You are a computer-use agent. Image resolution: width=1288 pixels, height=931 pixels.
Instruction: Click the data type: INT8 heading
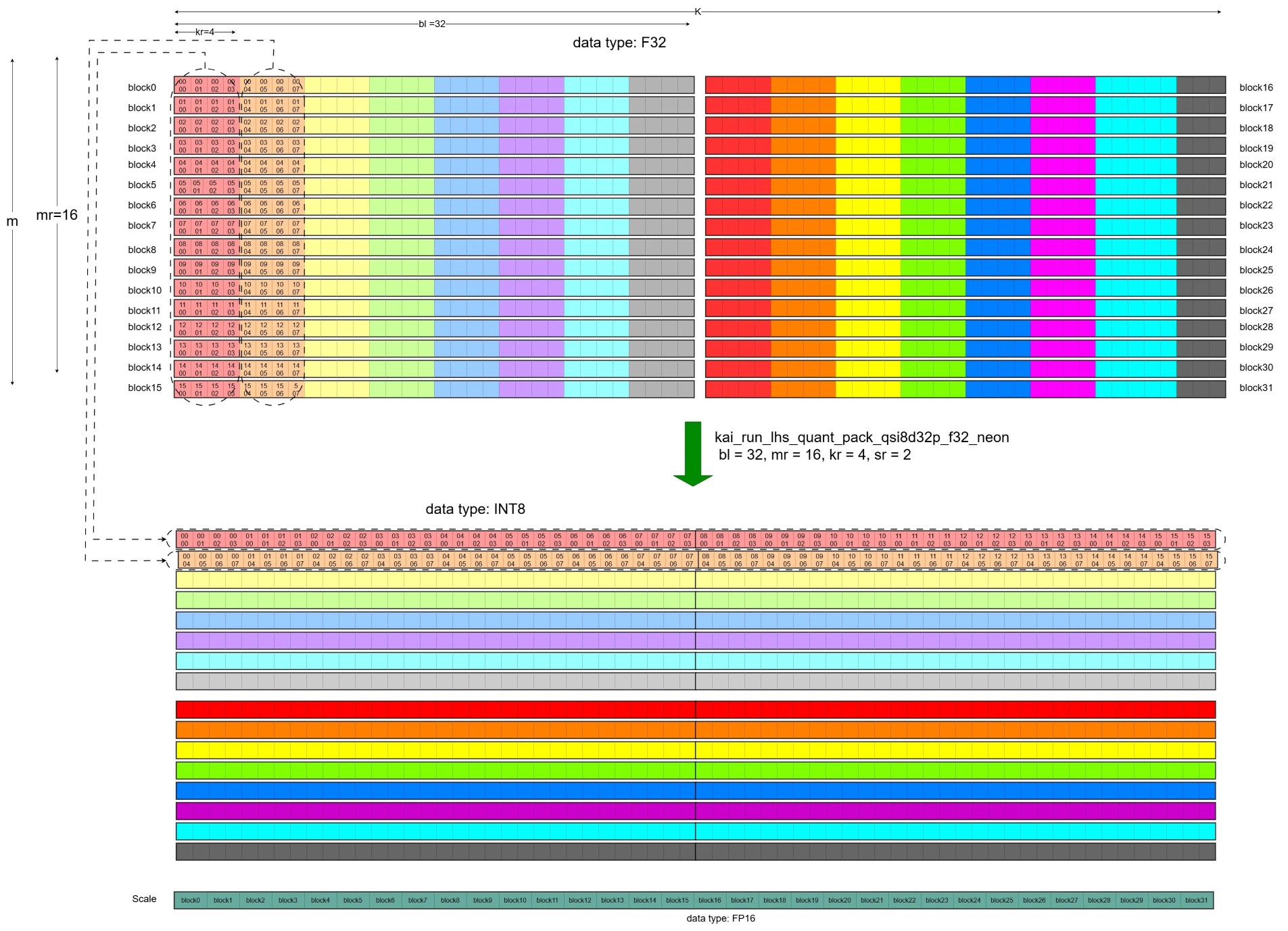pos(472,508)
